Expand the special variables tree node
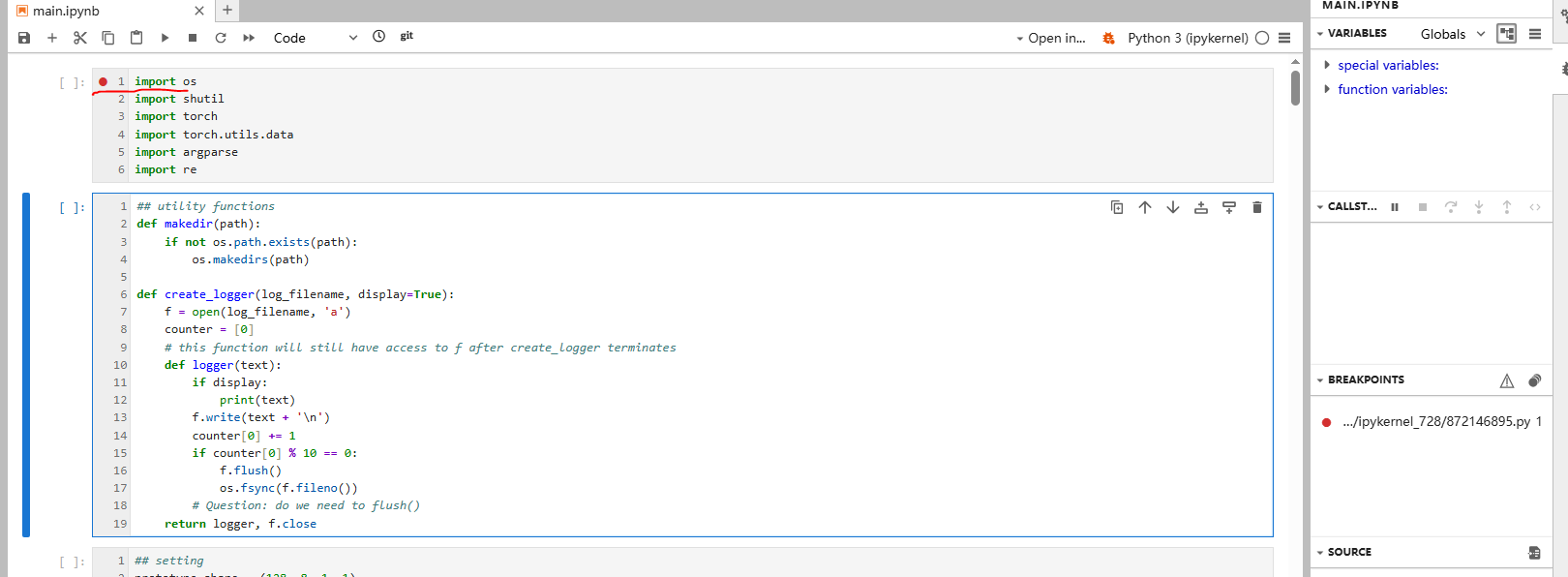The width and height of the screenshot is (1568, 577). 1327,65
